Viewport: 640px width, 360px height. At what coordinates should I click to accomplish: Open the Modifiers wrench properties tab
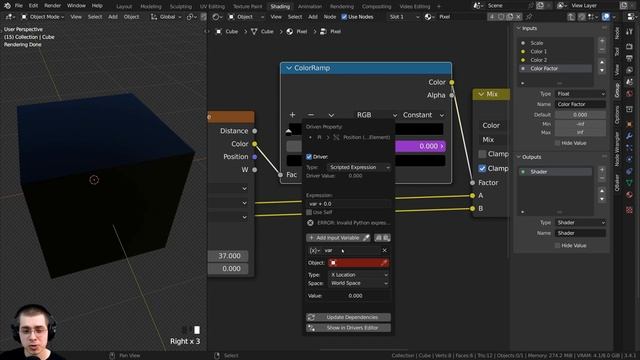(629, 136)
